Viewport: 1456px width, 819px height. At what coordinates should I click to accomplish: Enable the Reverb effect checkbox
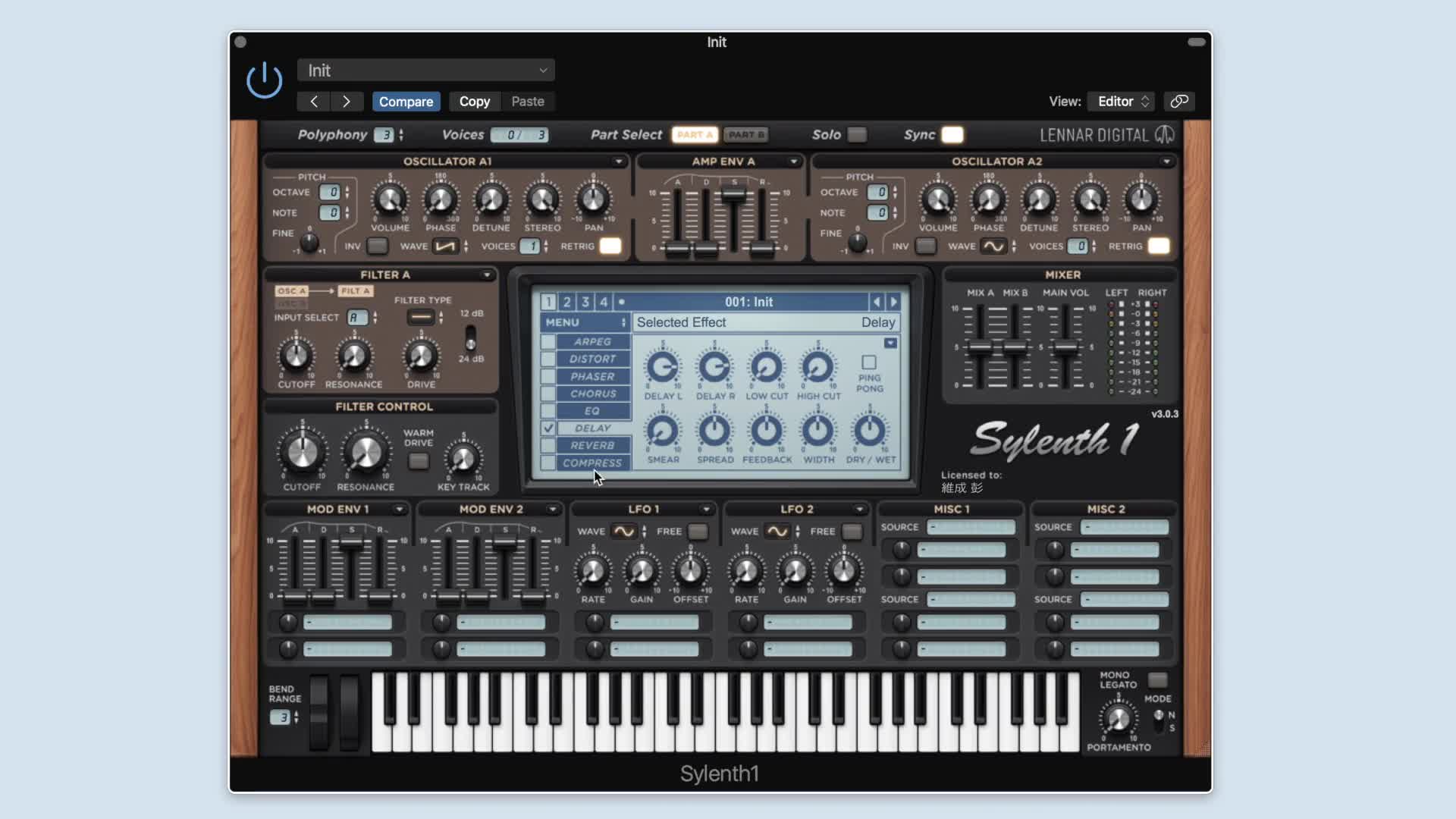coord(548,445)
